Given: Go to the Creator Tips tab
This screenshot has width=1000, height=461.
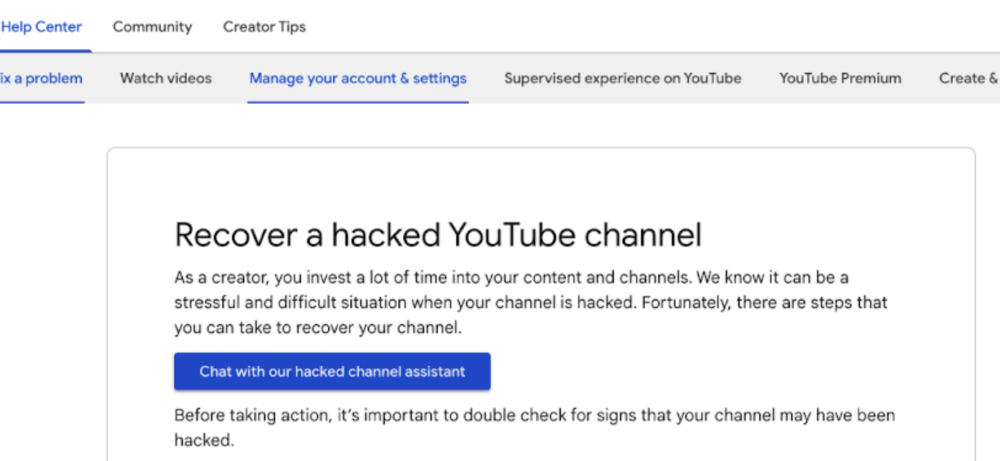Looking at the screenshot, I should (264, 27).
